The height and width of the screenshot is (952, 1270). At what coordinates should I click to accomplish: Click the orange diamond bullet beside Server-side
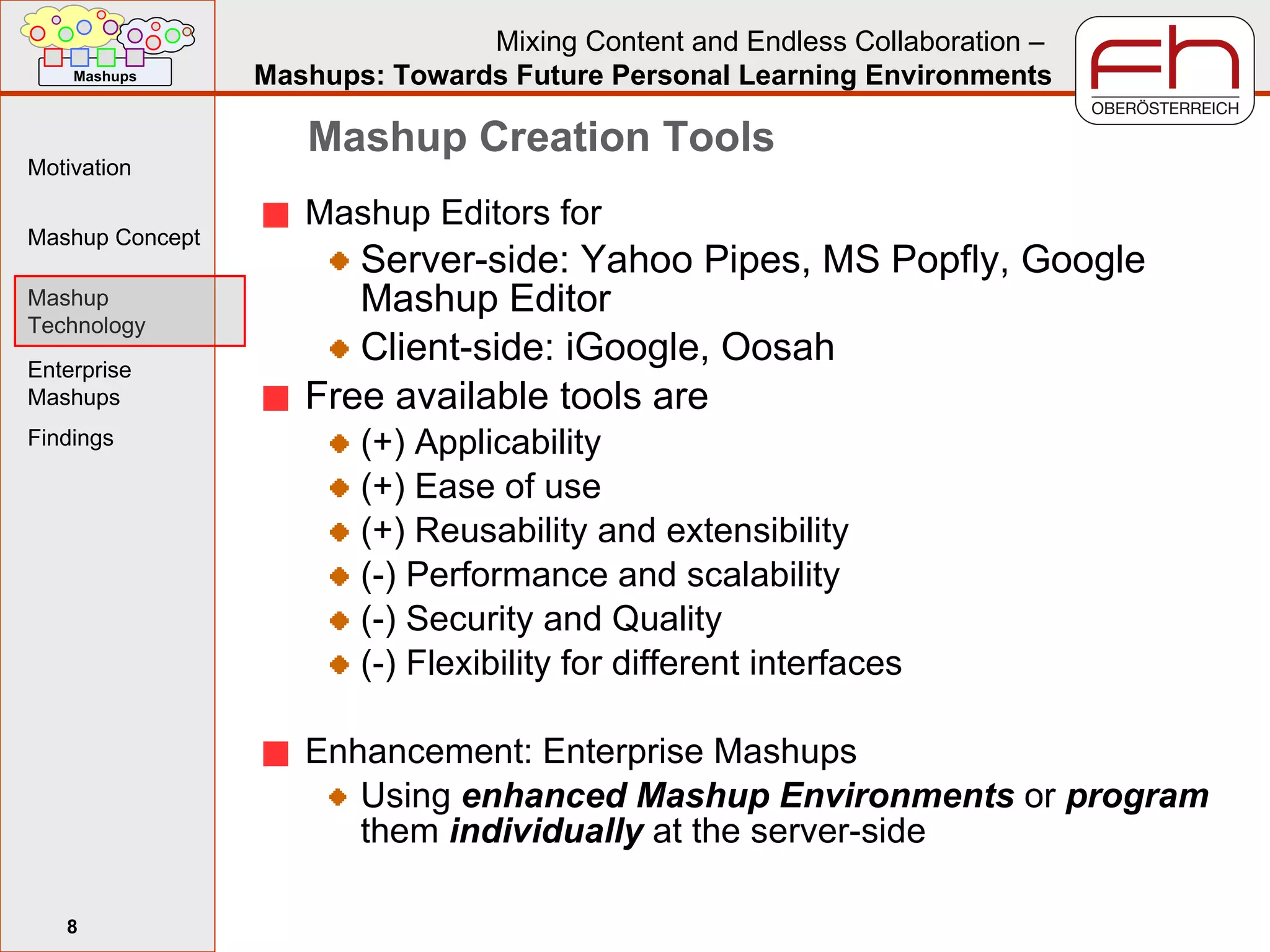click(x=339, y=261)
